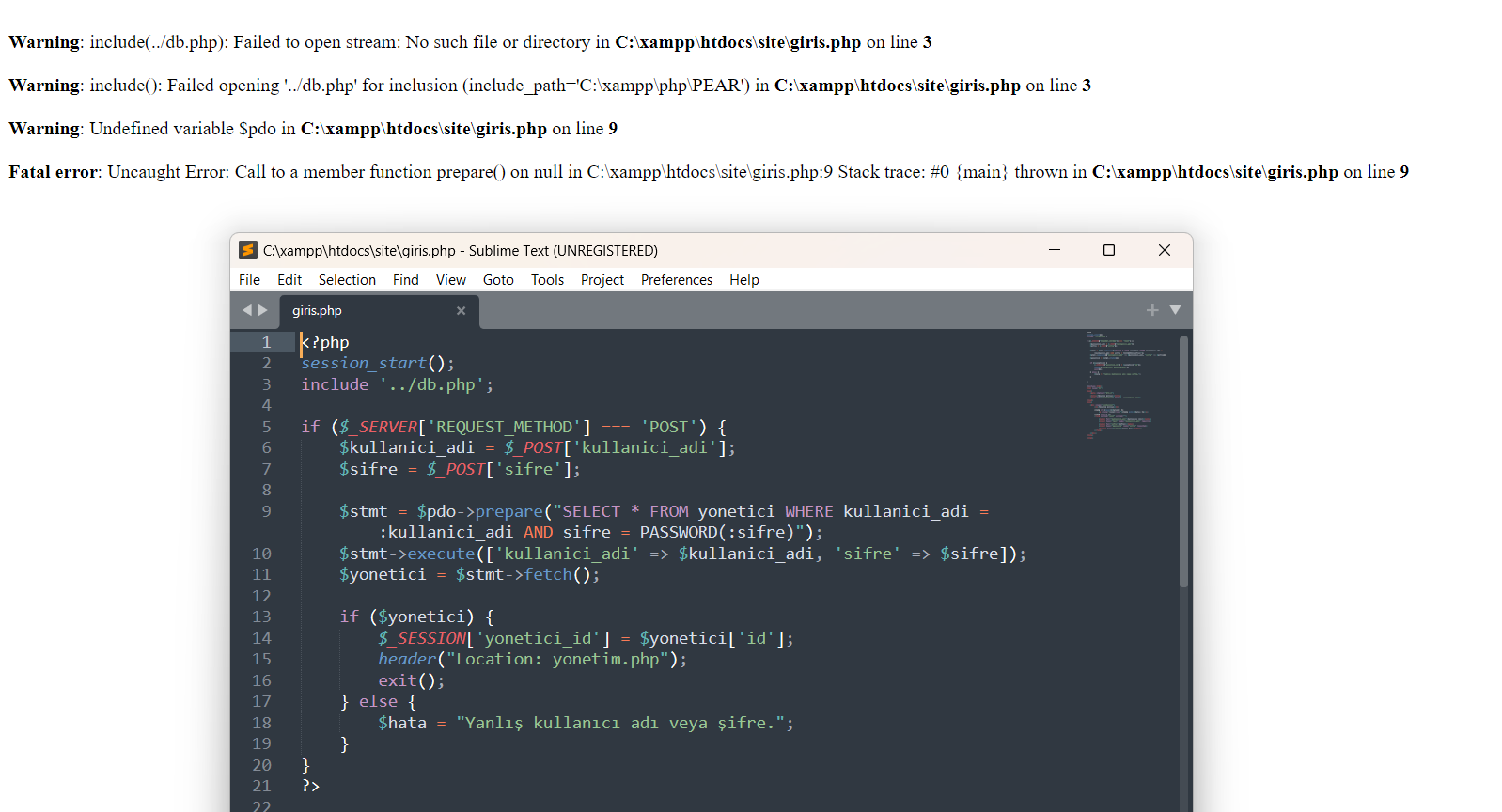The image size is (1502, 812).
Task: Open the Help menu
Action: (744, 280)
